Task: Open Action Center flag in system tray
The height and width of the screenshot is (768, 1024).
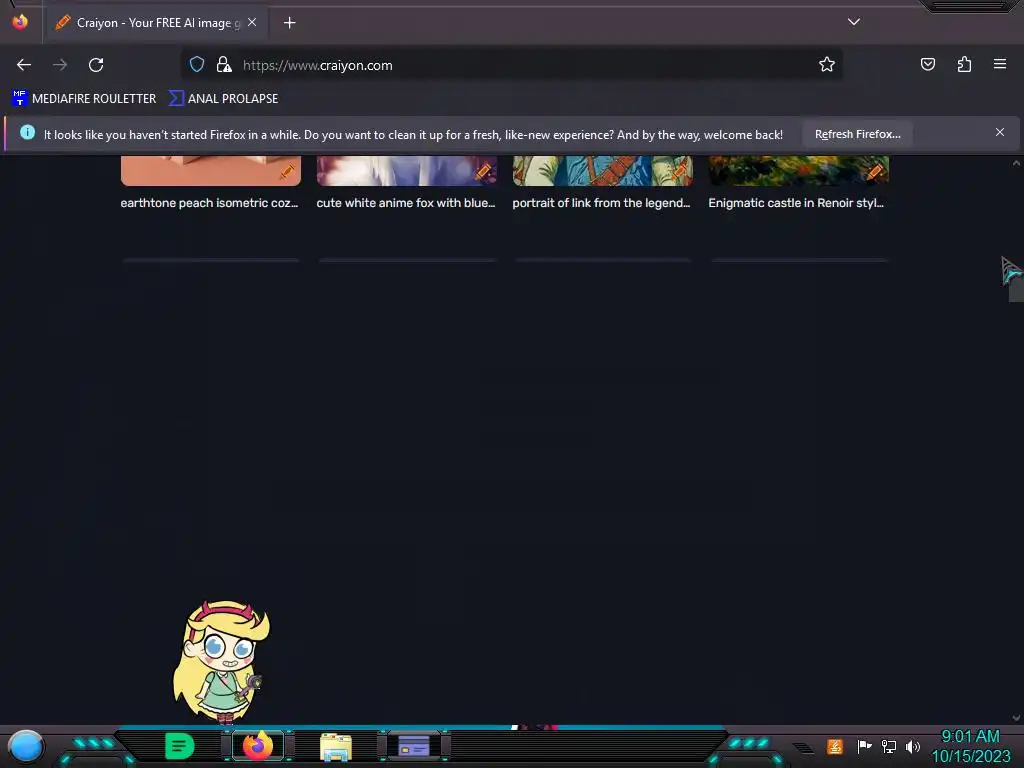Action: tap(864, 746)
